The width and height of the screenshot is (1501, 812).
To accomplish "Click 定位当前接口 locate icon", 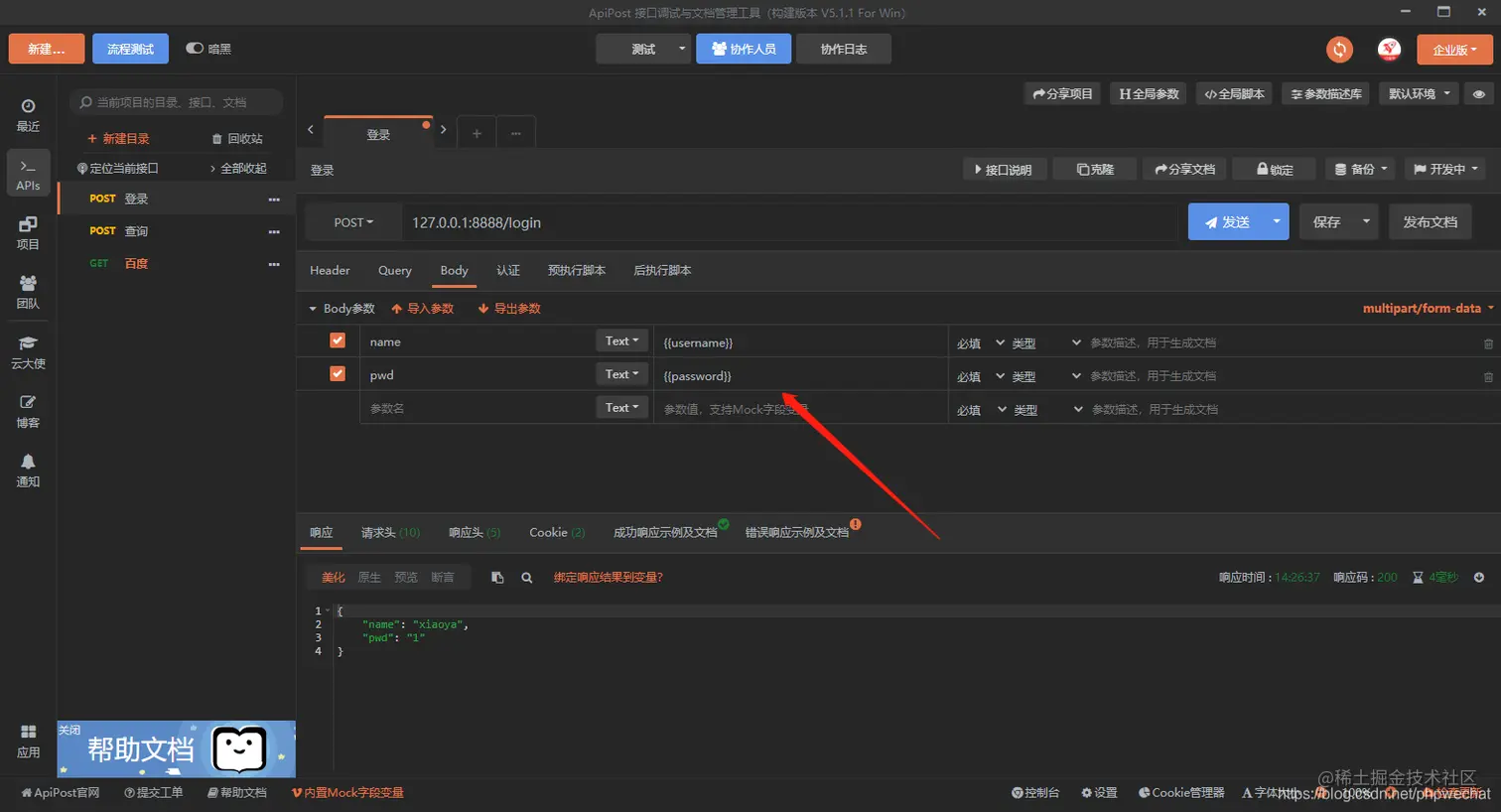I will [82, 169].
